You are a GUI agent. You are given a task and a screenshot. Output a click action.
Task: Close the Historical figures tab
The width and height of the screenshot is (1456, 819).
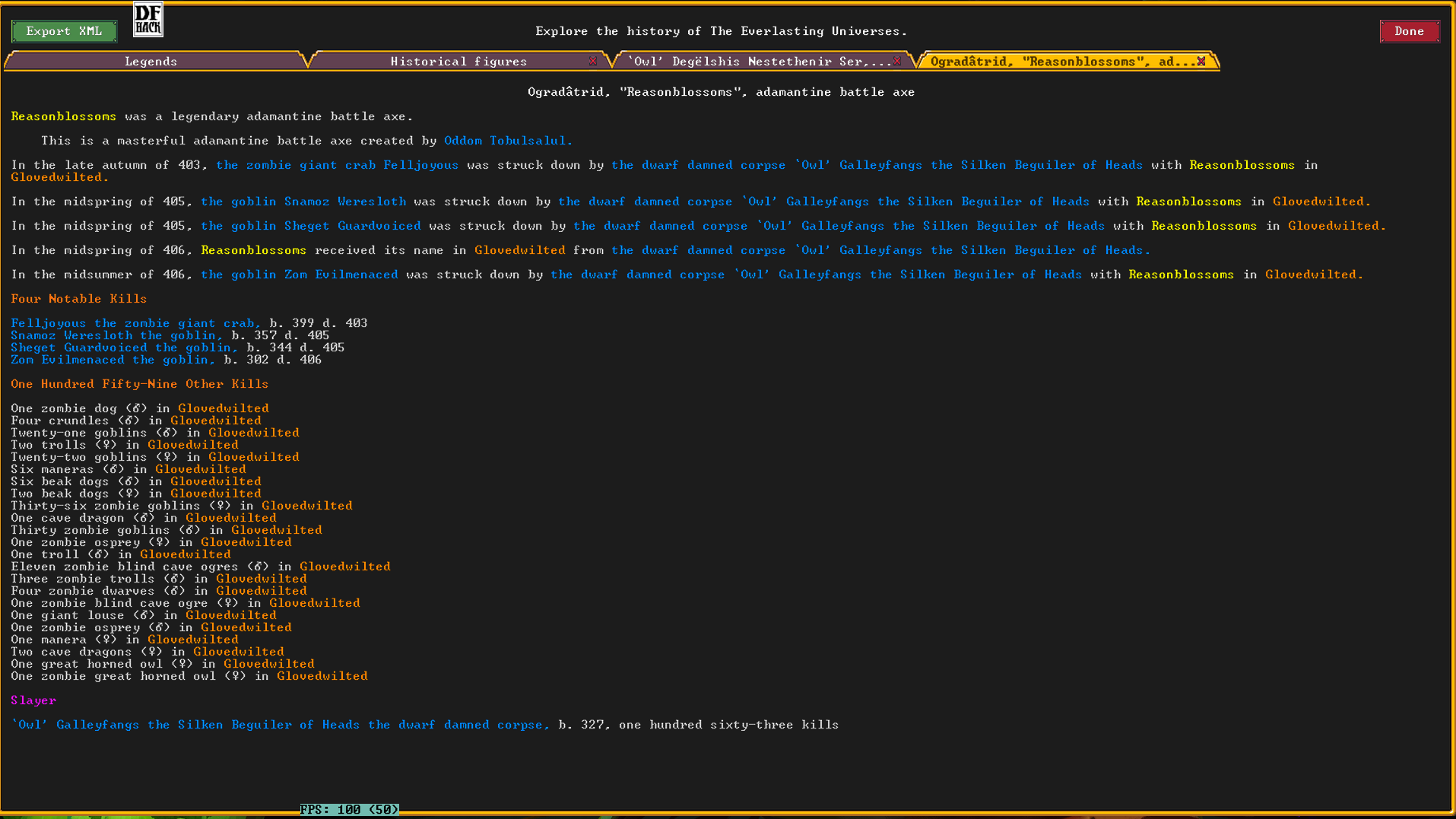click(593, 62)
